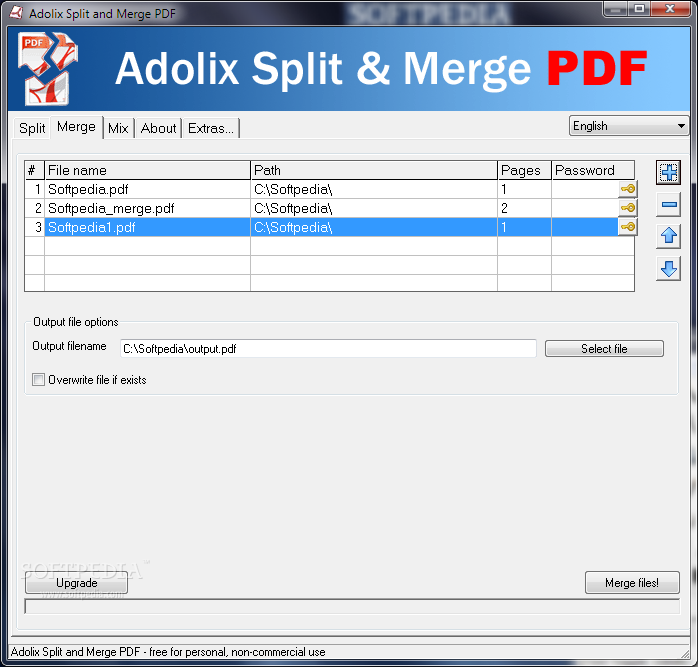
Task: Click the Output filename text field
Action: pyautogui.click(x=328, y=349)
